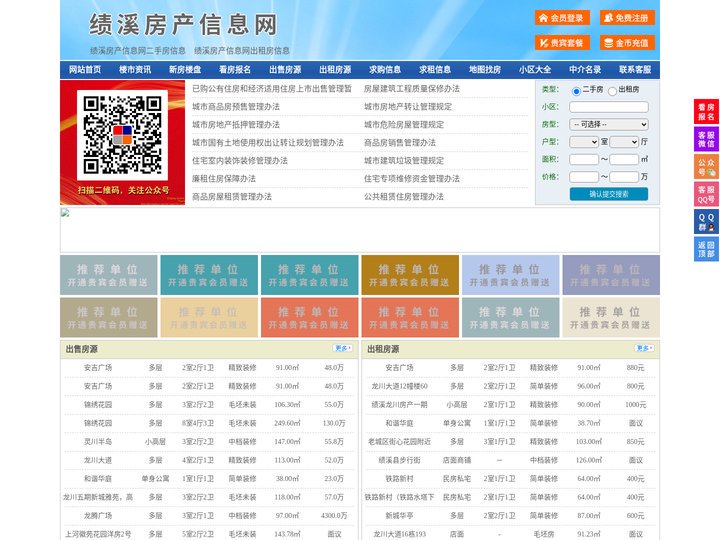
Task: Open 龙腾广场 sale listing
Action: (x=98, y=516)
